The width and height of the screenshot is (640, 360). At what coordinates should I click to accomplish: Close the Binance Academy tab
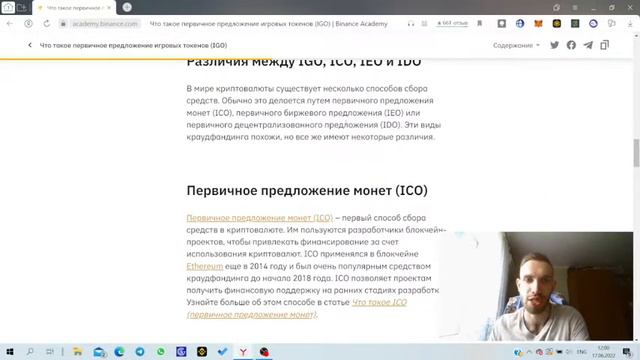109,8
